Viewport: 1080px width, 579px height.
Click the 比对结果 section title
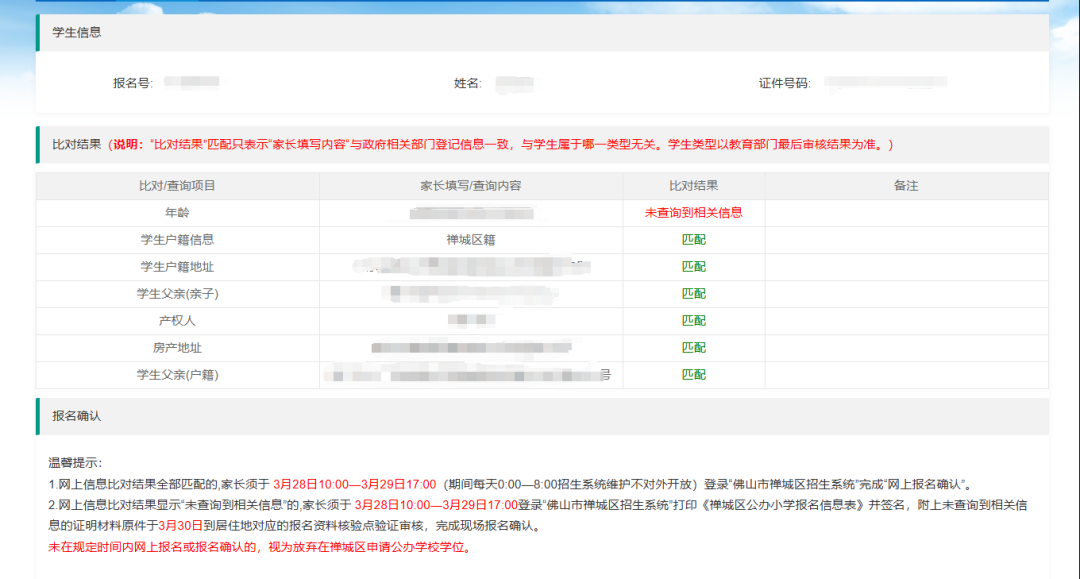coord(76,145)
